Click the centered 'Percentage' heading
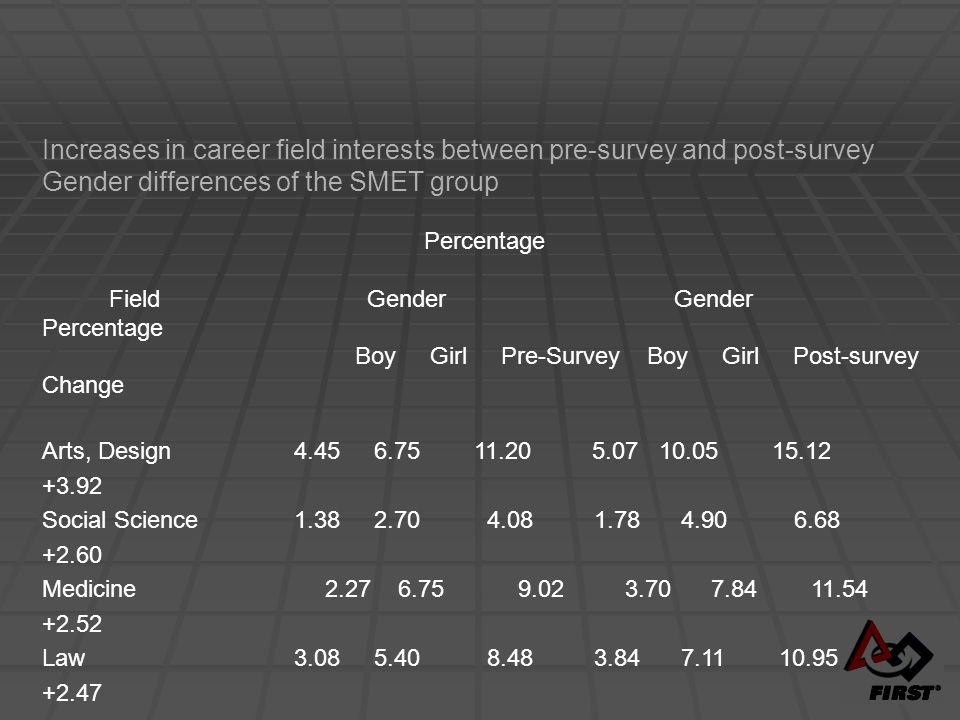Image resolution: width=960 pixels, height=720 pixels. [x=484, y=241]
